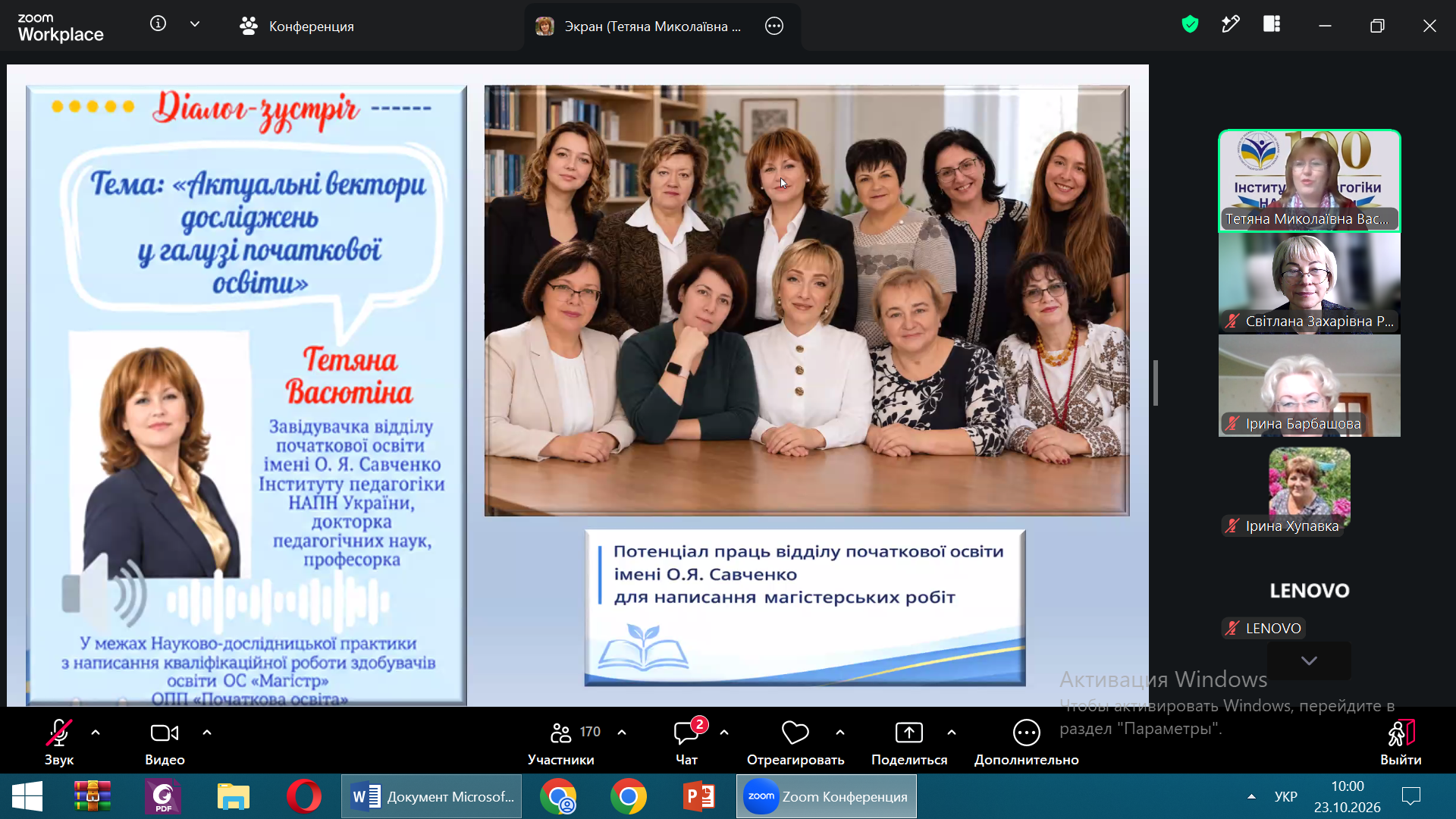The width and height of the screenshot is (1456, 819).
Task: Switch to Документ Microsoft Word window
Action: tap(431, 796)
